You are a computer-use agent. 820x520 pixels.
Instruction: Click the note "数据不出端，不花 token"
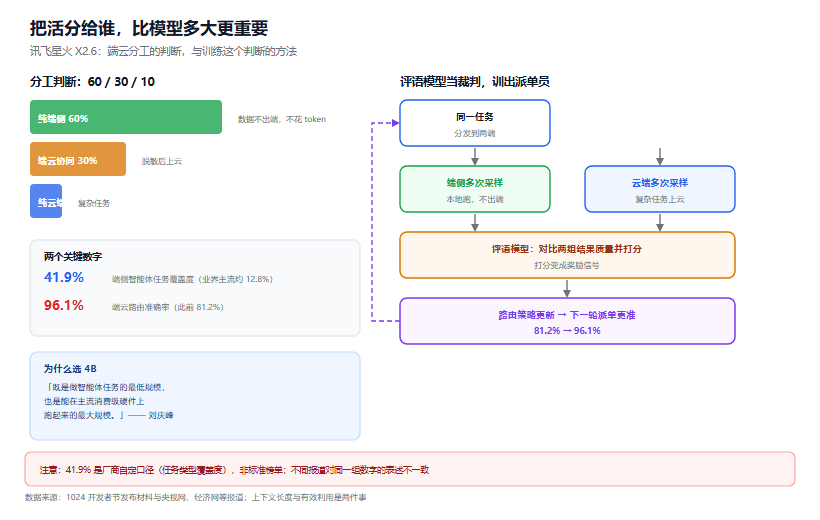[282, 119]
